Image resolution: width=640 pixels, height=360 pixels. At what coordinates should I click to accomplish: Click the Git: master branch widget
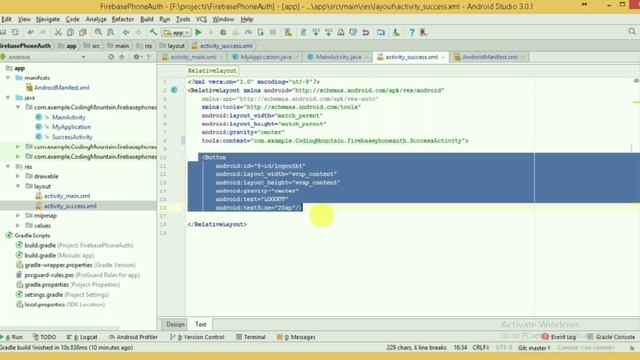click(x=534, y=348)
